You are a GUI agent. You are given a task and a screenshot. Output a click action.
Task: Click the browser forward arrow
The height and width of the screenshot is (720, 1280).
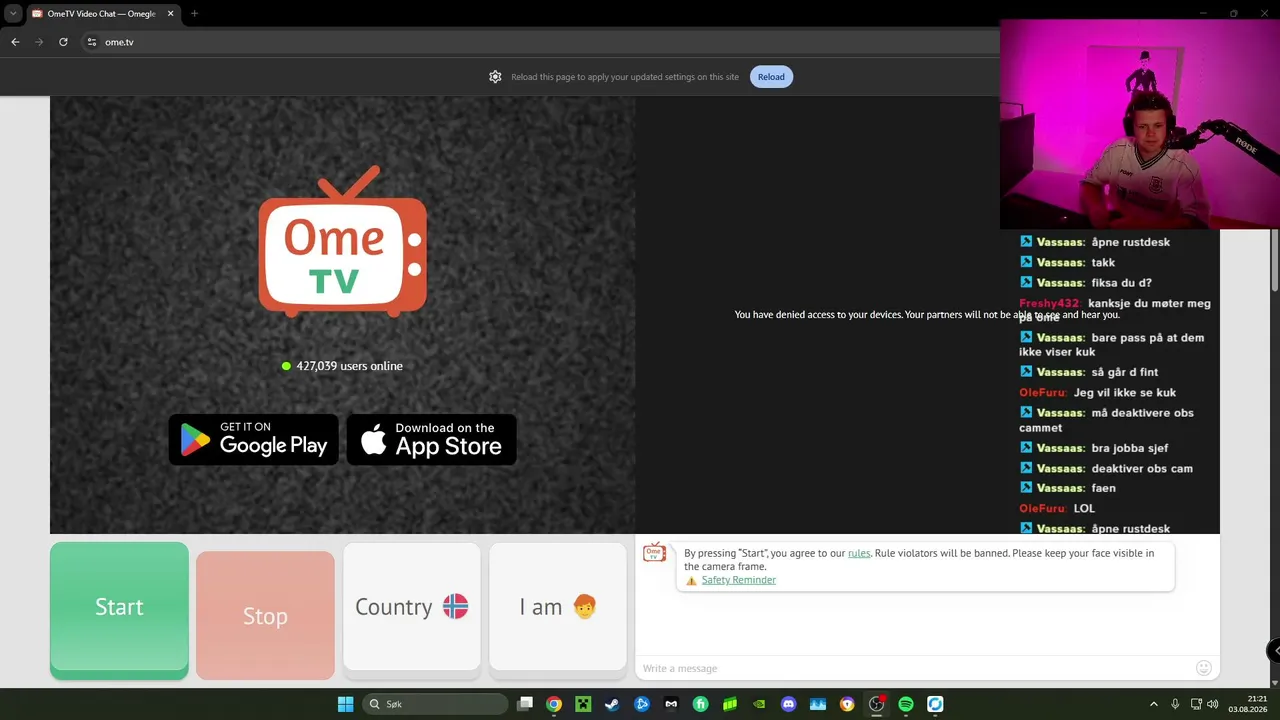click(x=39, y=42)
